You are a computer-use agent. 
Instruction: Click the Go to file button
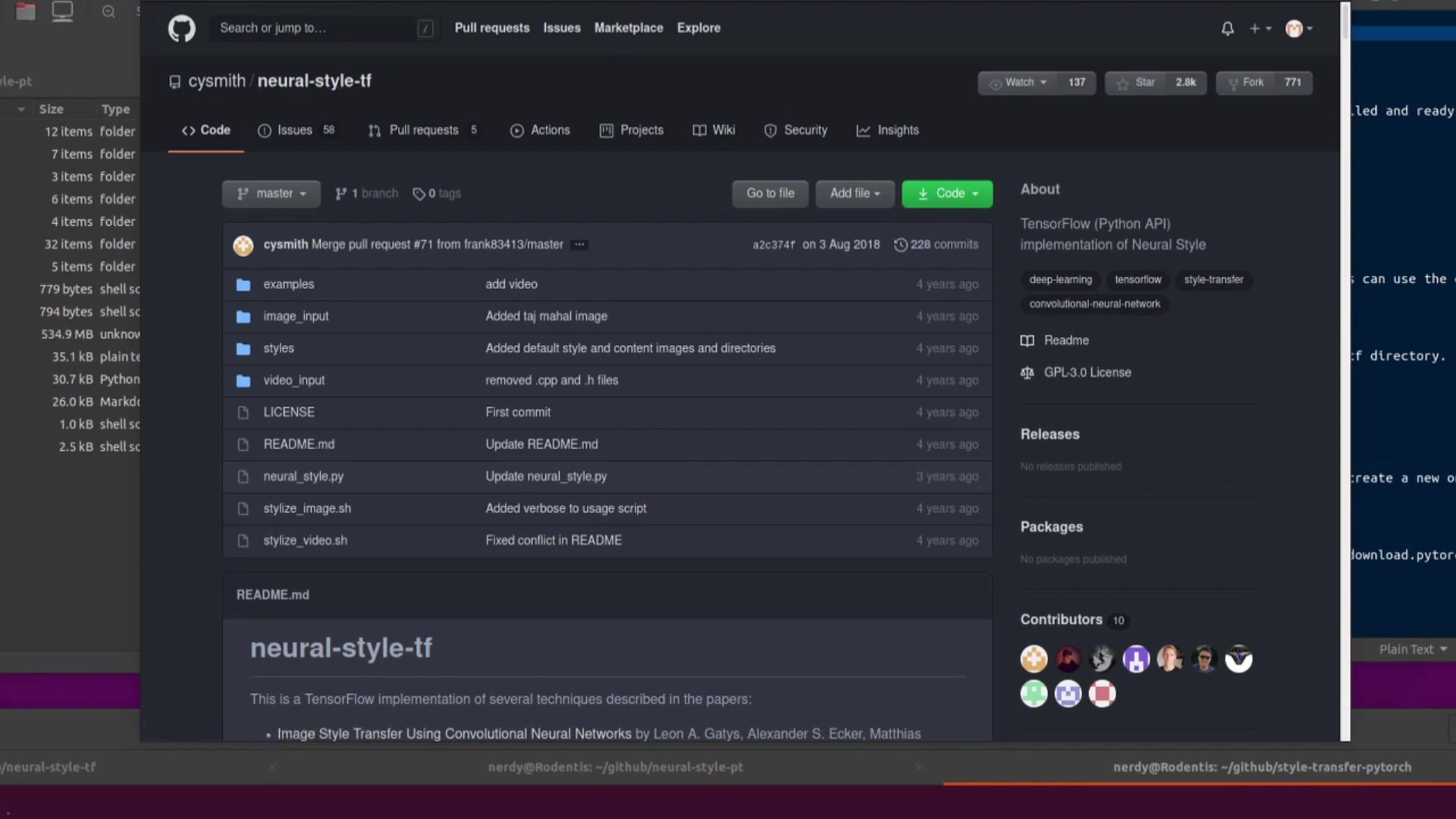(x=770, y=194)
